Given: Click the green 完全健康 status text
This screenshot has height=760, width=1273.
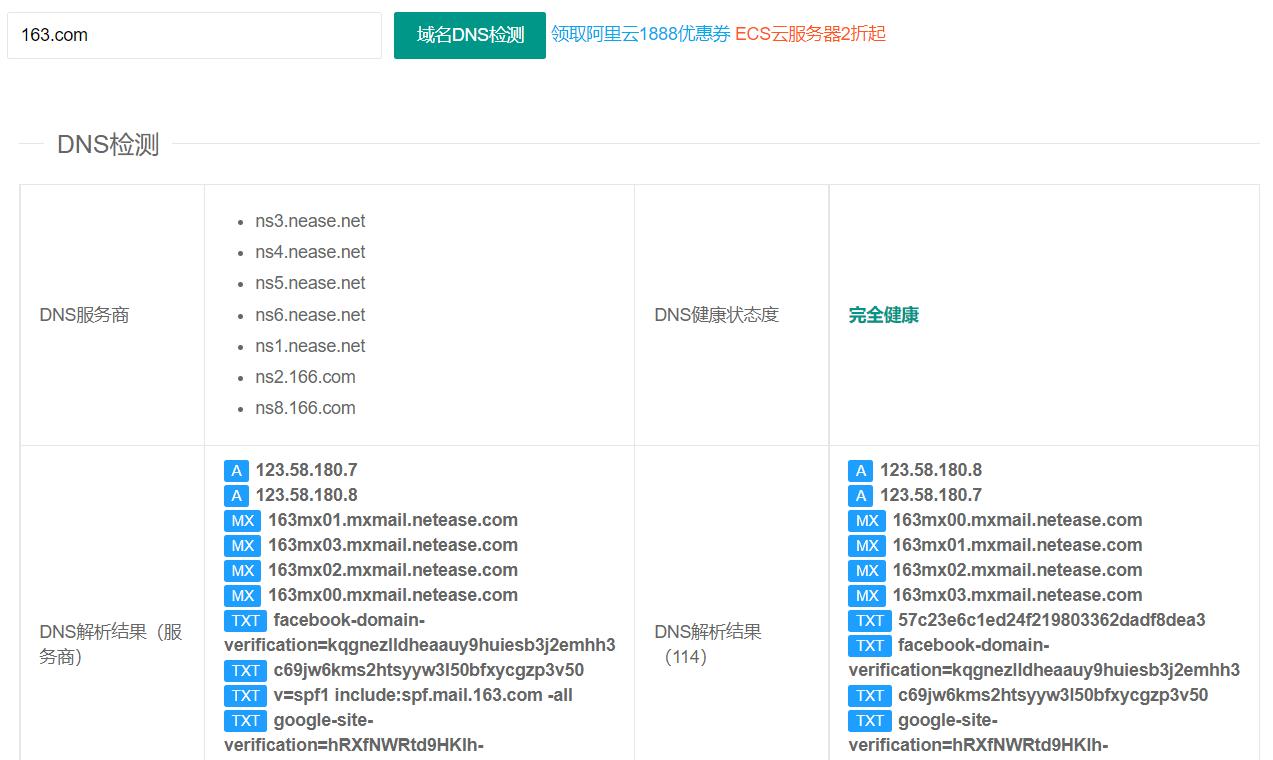Looking at the screenshot, I should [884, 315].
